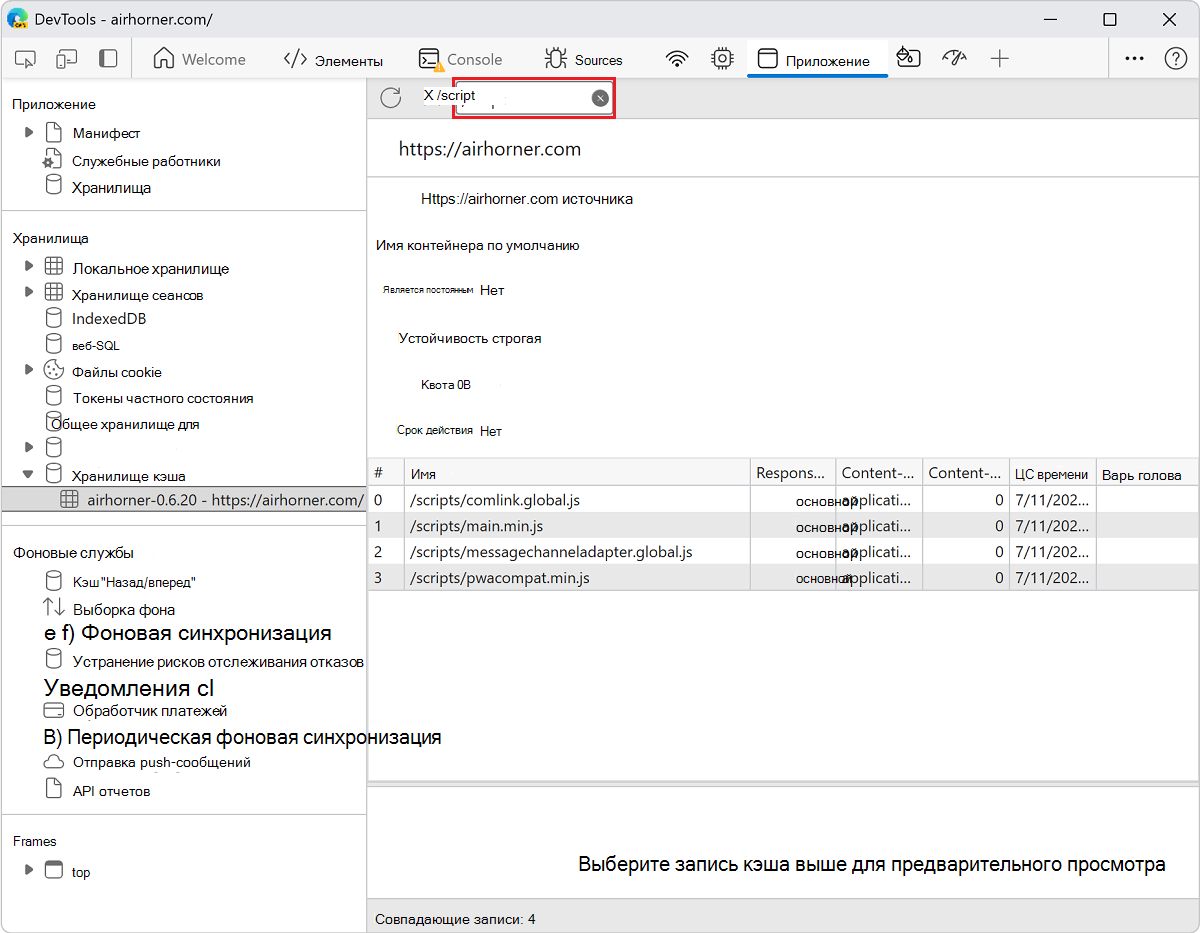
Task: Open the Welcome tab
Action: pyautogui.click(x=199, y=59)
